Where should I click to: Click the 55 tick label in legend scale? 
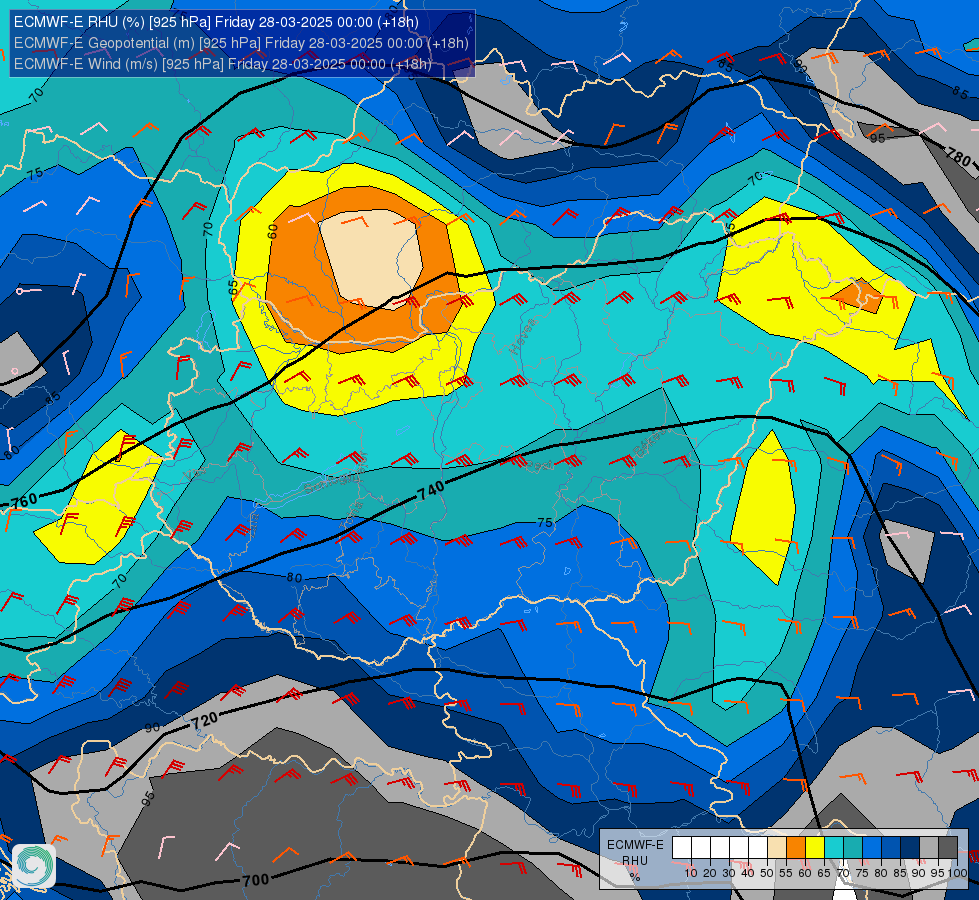point(786,874)
